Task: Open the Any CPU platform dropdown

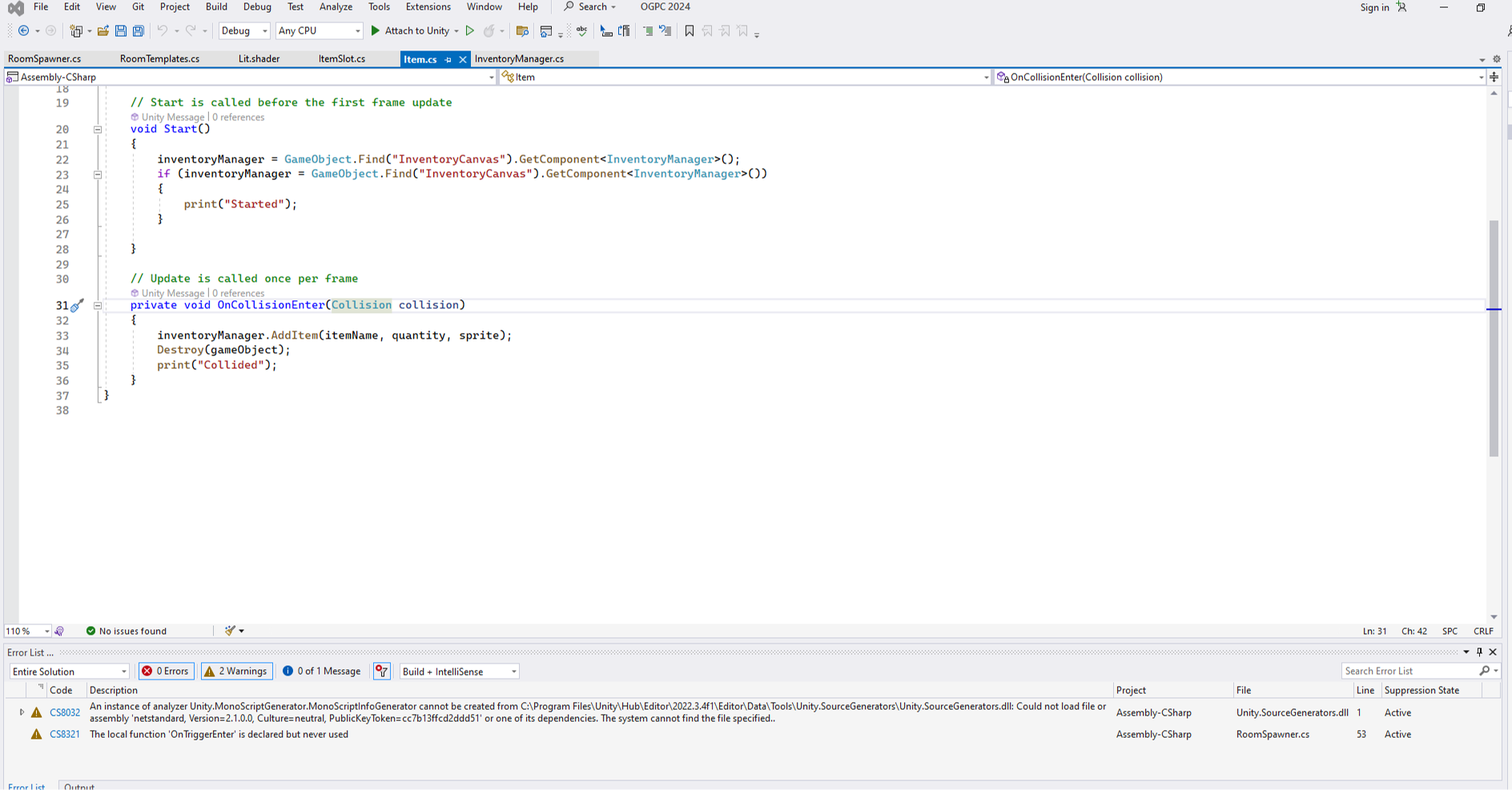Action: (319, 31)
